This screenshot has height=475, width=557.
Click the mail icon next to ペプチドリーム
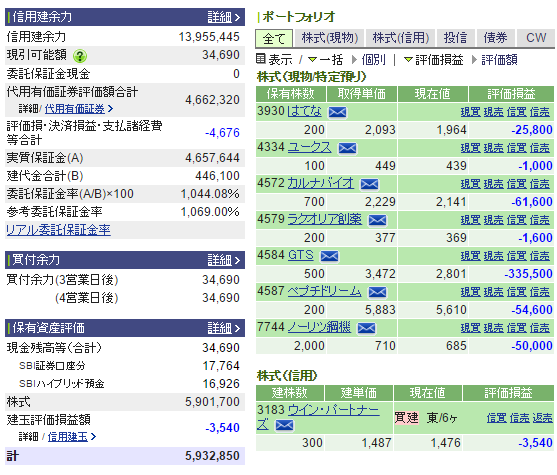point(377,292)
